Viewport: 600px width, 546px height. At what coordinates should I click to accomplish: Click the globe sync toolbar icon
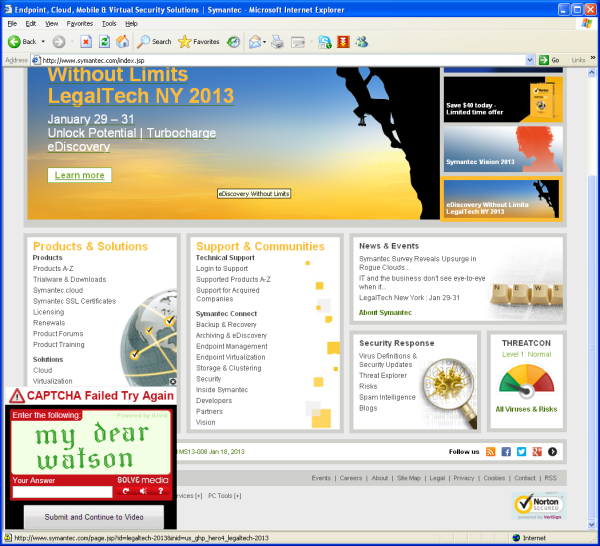pos(324,41)
